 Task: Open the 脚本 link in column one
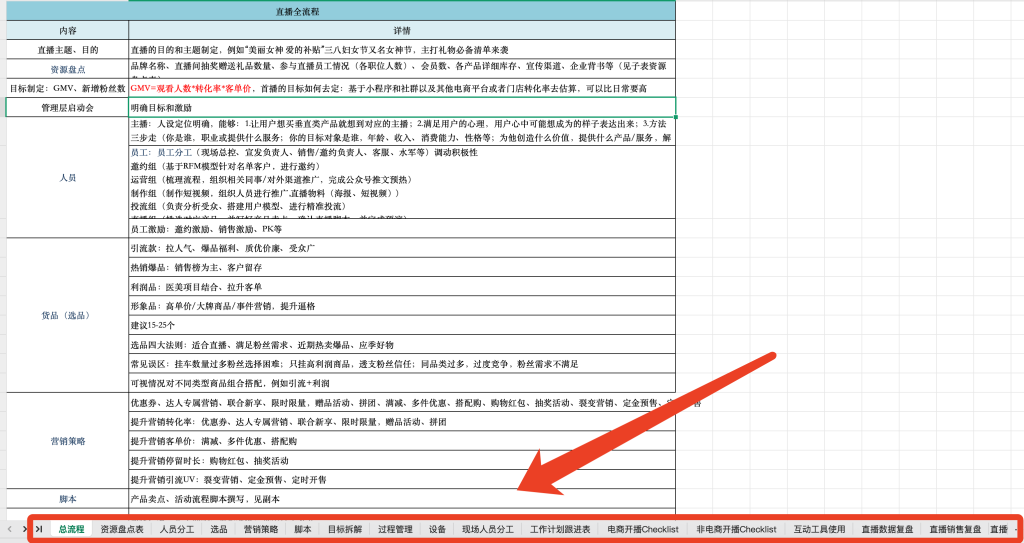[x=67, y=499]
